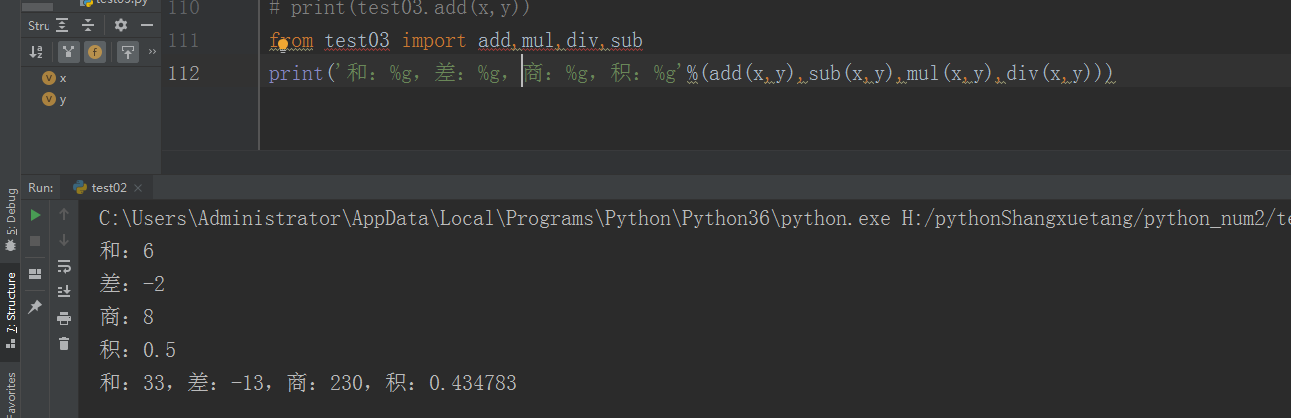This screenshot has width=1291, height=418.
Task: Toggle Autoscroll from Source button
Action: [128, 52]
